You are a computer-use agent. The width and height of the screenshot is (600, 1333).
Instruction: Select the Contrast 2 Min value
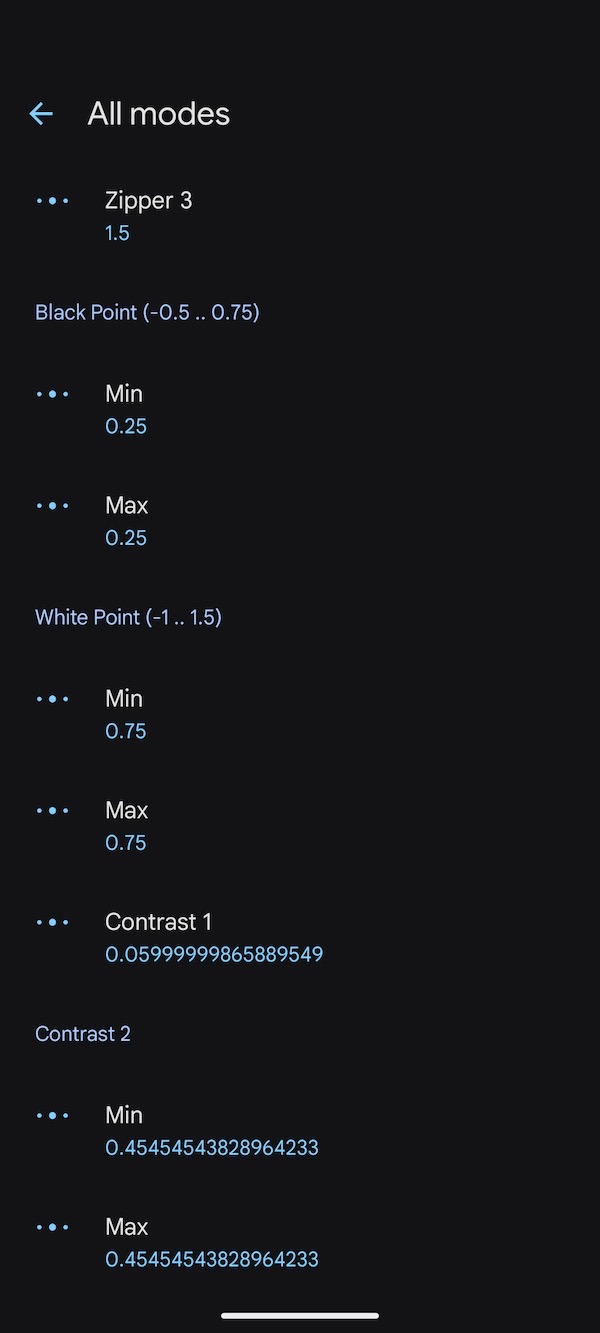point(212,1147)
